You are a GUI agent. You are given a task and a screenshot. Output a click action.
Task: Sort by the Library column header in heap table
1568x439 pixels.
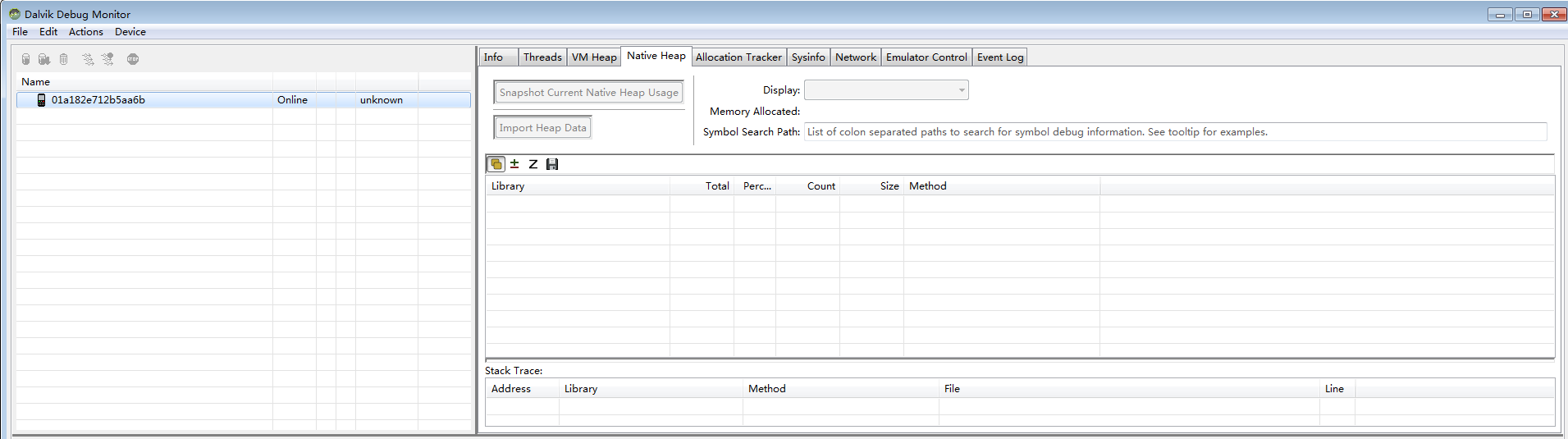[x=578, y=186]
